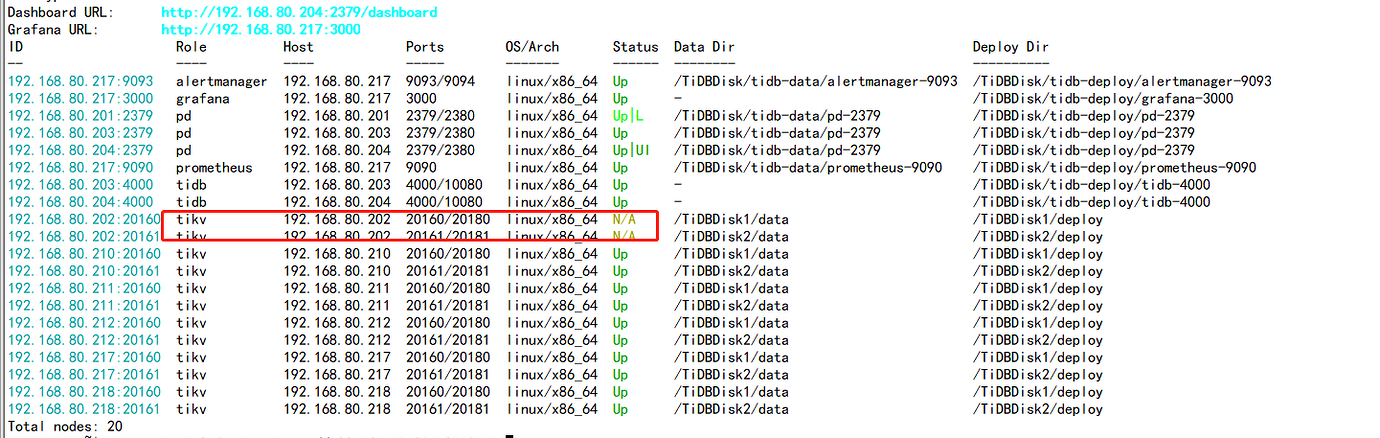Click ports '2379/2380' in 192.168.80.201 row
1380x438 pixels.
point(440,116)
